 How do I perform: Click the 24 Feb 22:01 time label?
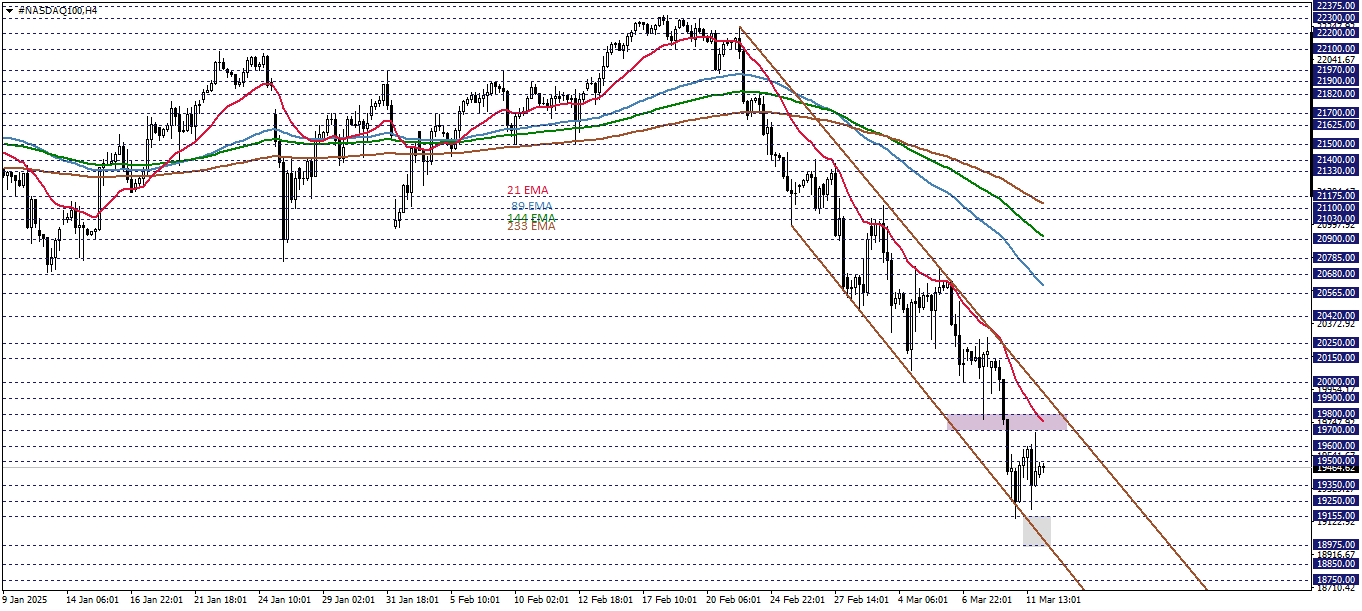797,600
